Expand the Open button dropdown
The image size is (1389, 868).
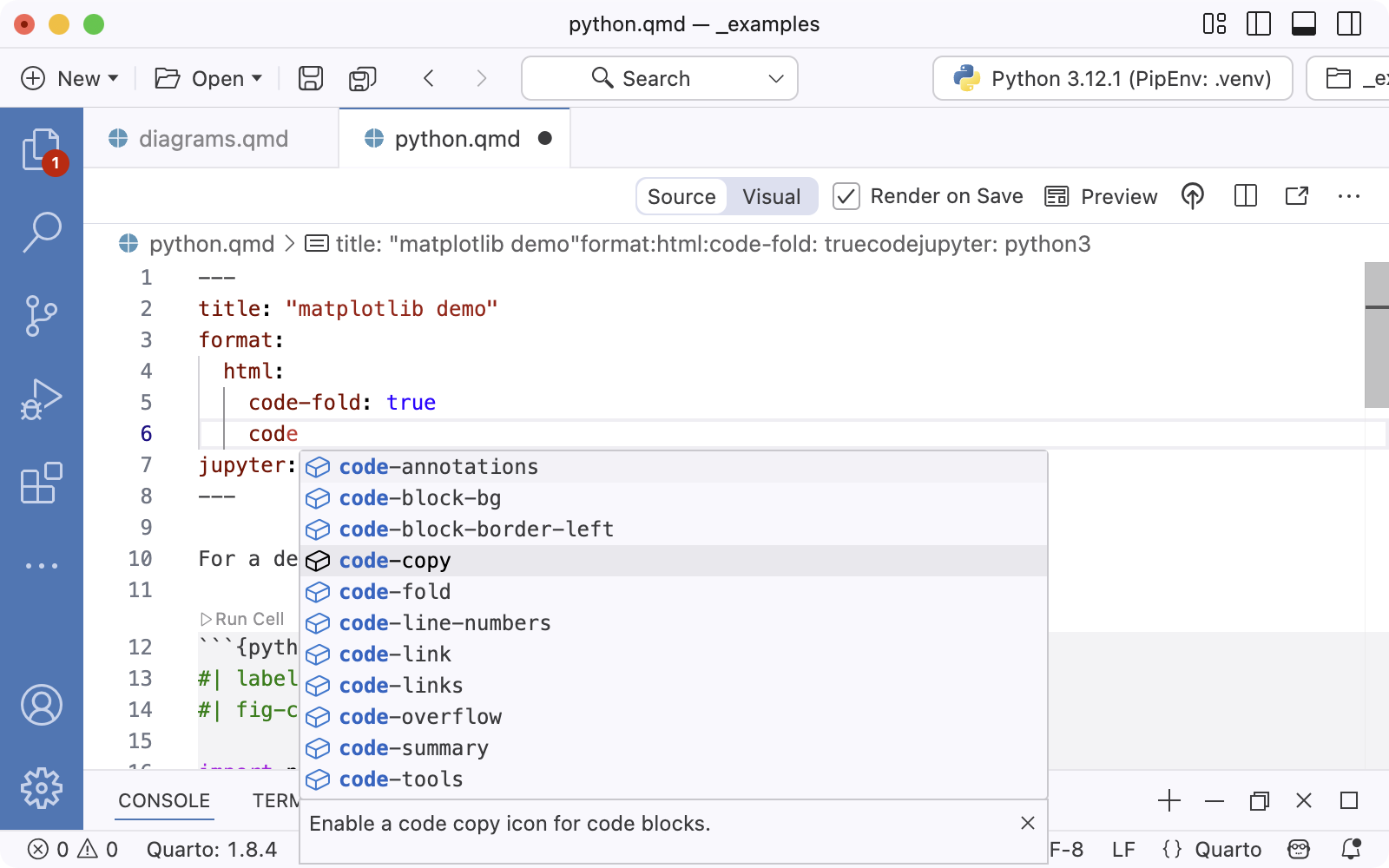256,78
